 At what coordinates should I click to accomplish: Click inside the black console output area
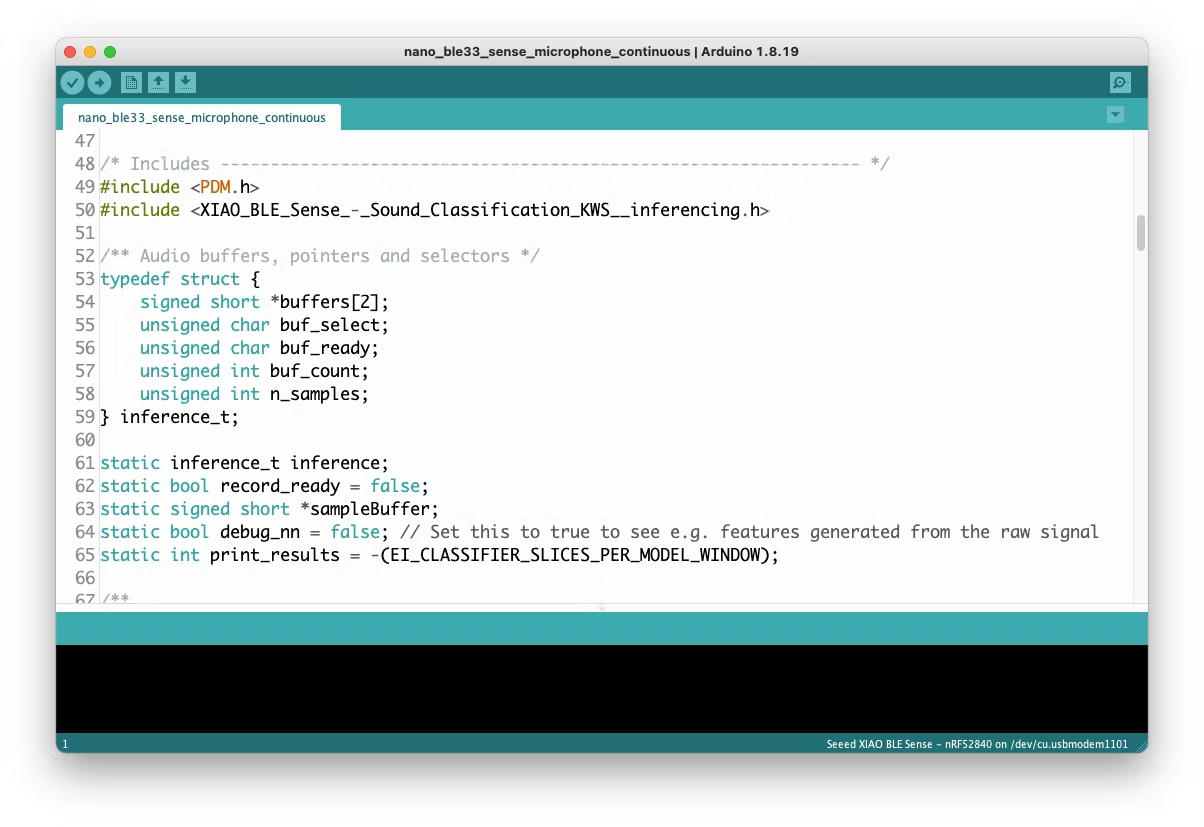601,689
